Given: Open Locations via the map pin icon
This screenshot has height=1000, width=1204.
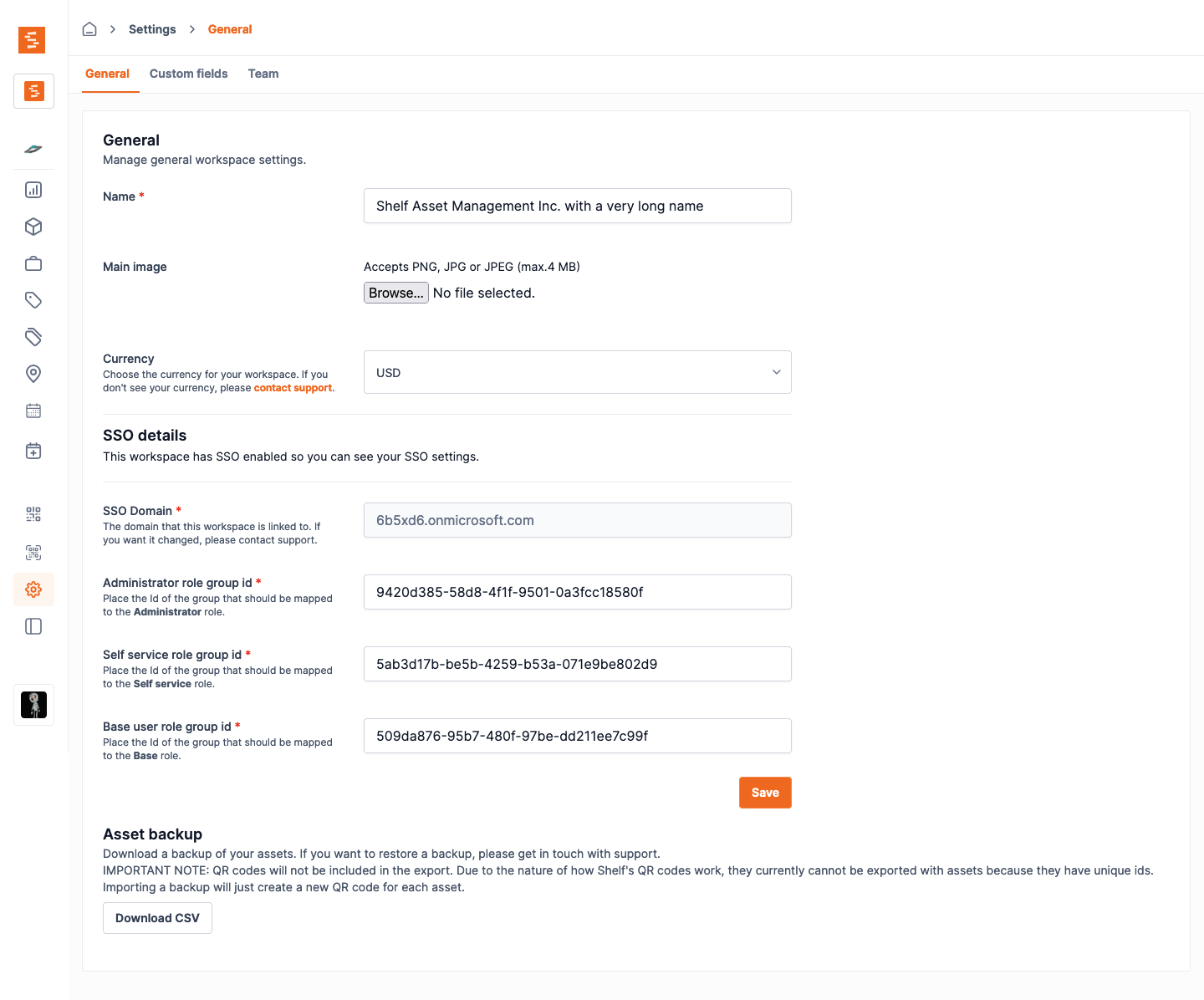Looking at the screenshot, I should (x=33, y=374).
